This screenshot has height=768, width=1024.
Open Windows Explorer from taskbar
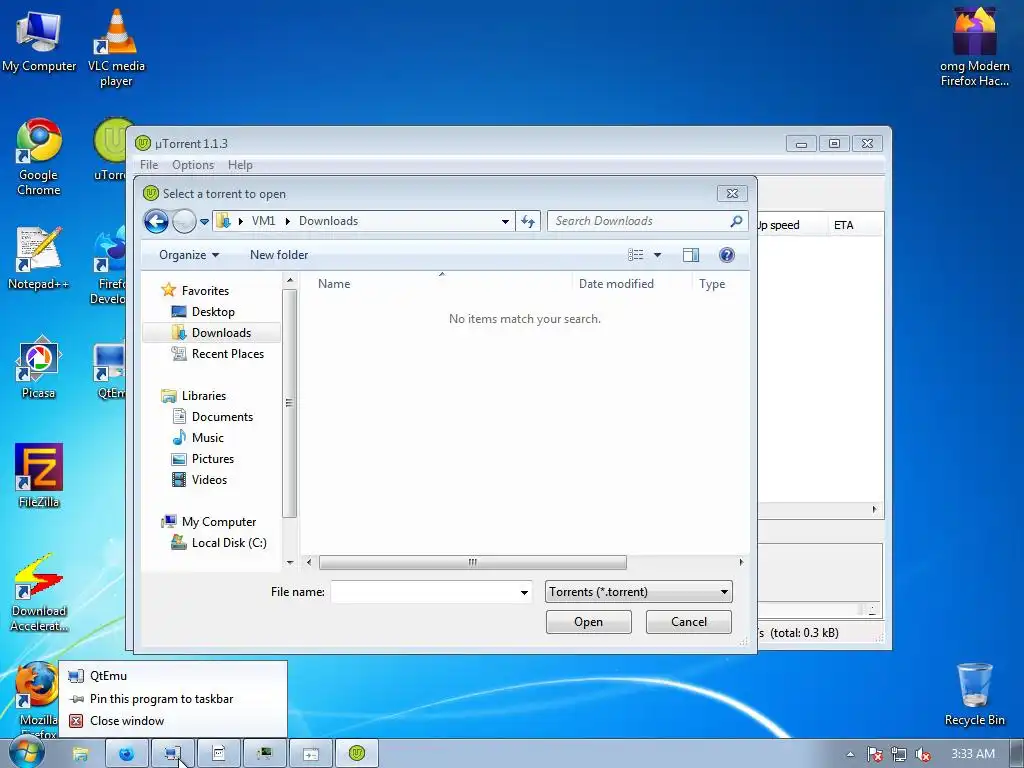(x=80, y=754)
